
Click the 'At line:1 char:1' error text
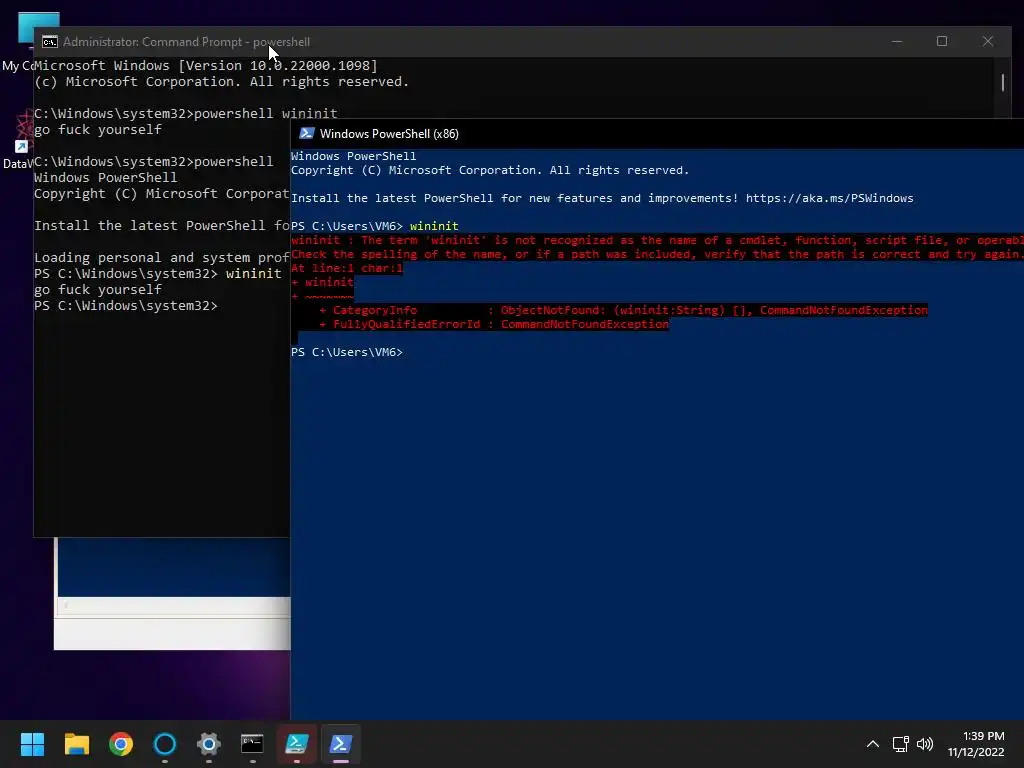(347, 268)
